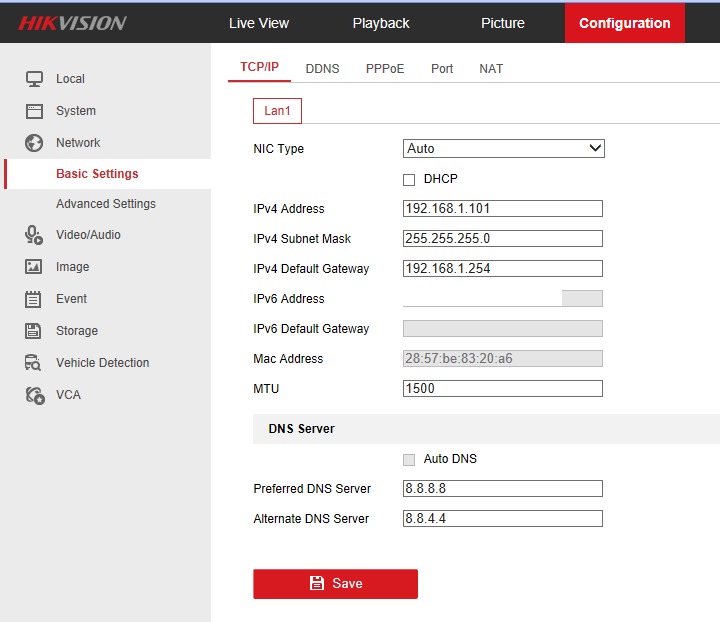
Task: Click the IPv4 Address input field
Action: (x=502, y=209)
